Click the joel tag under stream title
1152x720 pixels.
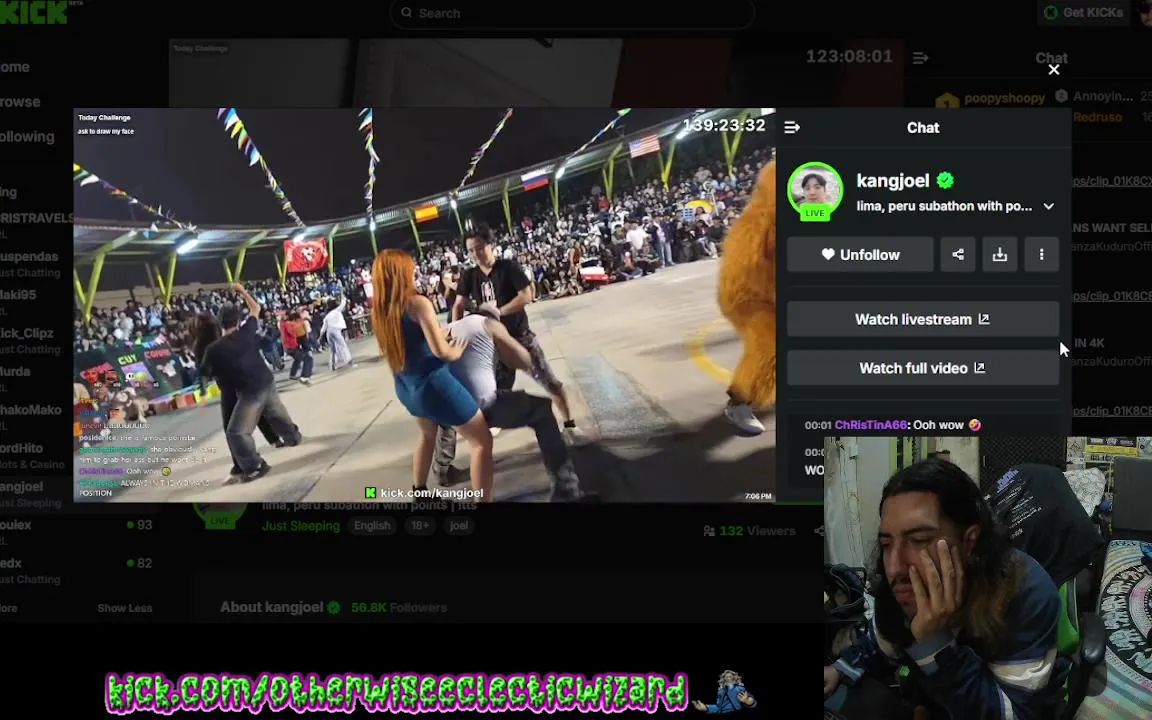click(458, 526)
